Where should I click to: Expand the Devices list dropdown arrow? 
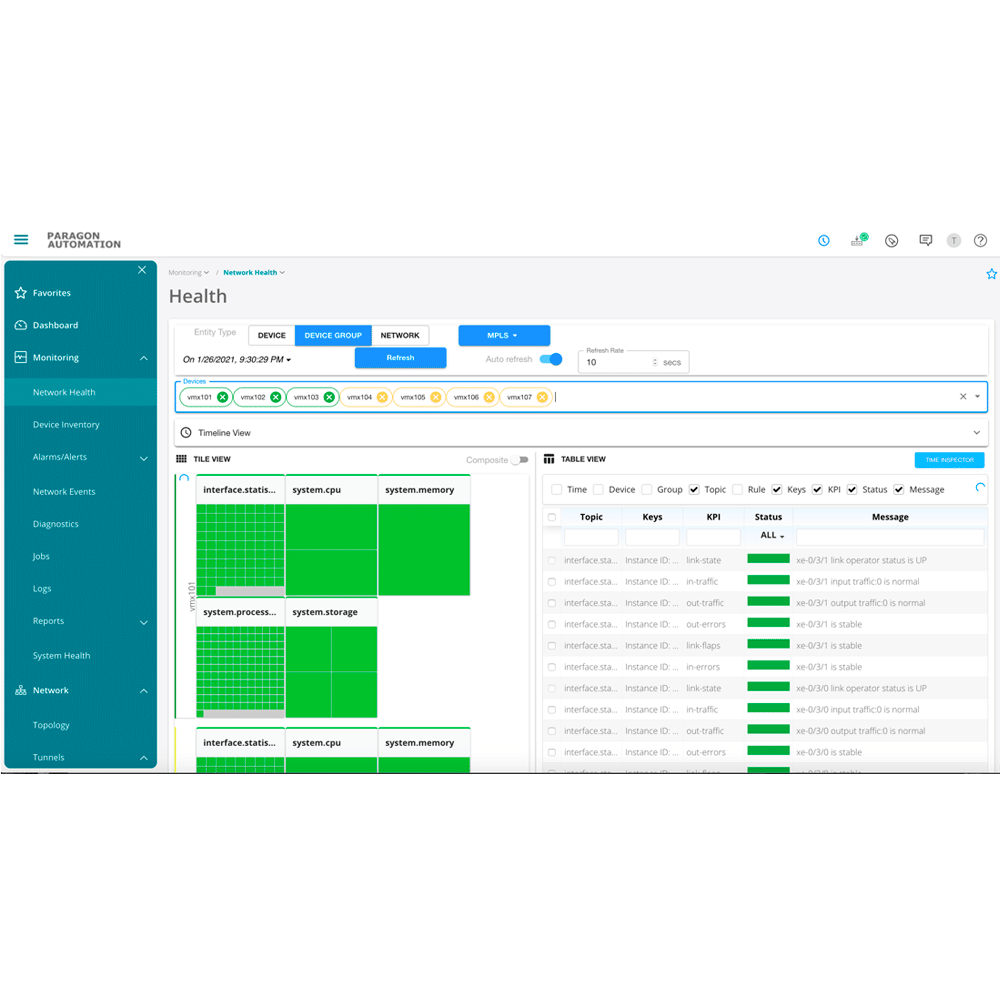coord(978,397)
